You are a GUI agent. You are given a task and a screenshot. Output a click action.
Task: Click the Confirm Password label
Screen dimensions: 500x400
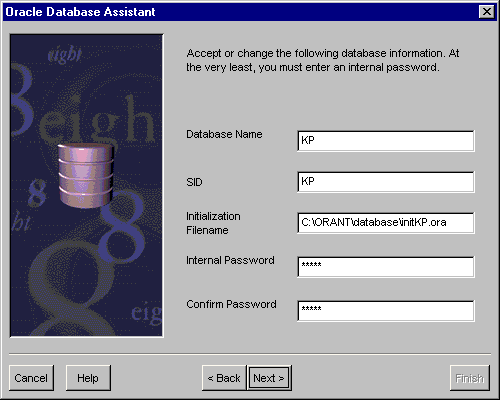point(231,304)
